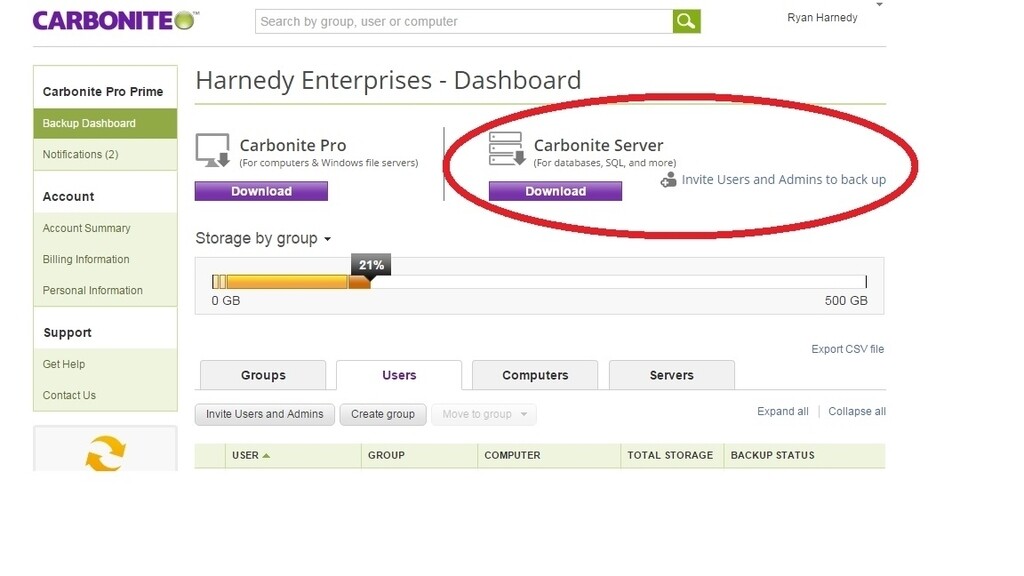Viewport: 1024px width, 576px height.
Task: Switch to the Servers tab
Action: click(x=671, y=375)
